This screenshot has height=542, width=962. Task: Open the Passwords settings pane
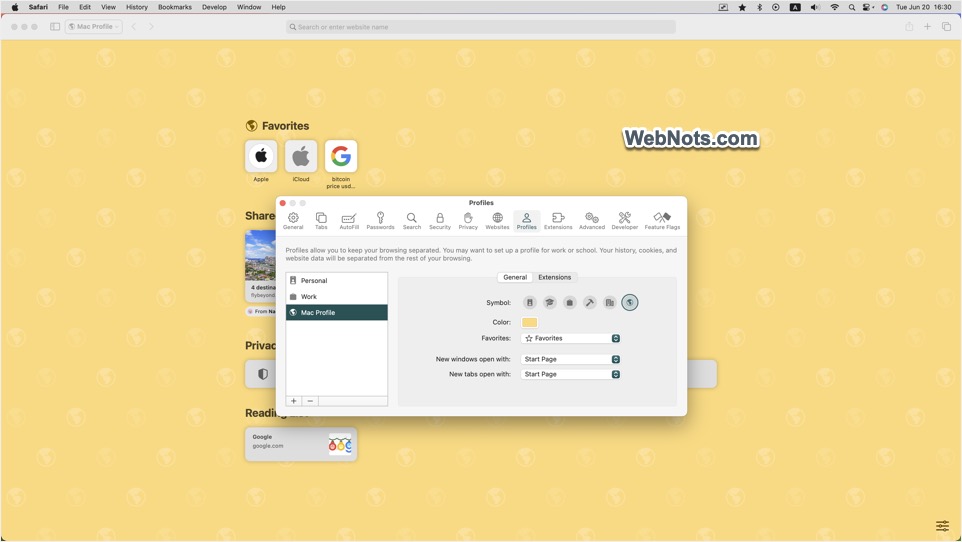(x=380, y=221)
